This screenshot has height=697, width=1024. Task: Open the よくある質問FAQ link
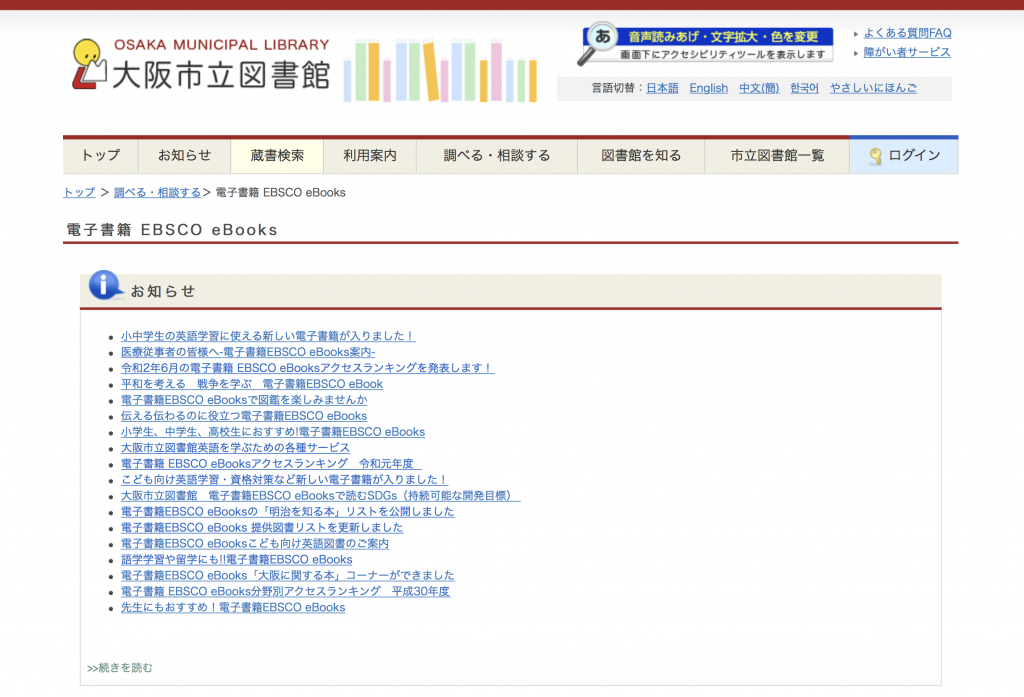[907, 33]
